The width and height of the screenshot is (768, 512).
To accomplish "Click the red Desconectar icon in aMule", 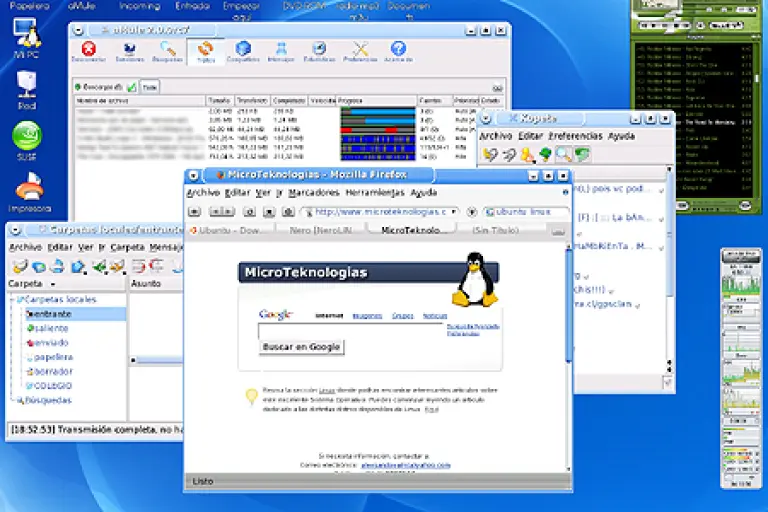I will point(88,49).
